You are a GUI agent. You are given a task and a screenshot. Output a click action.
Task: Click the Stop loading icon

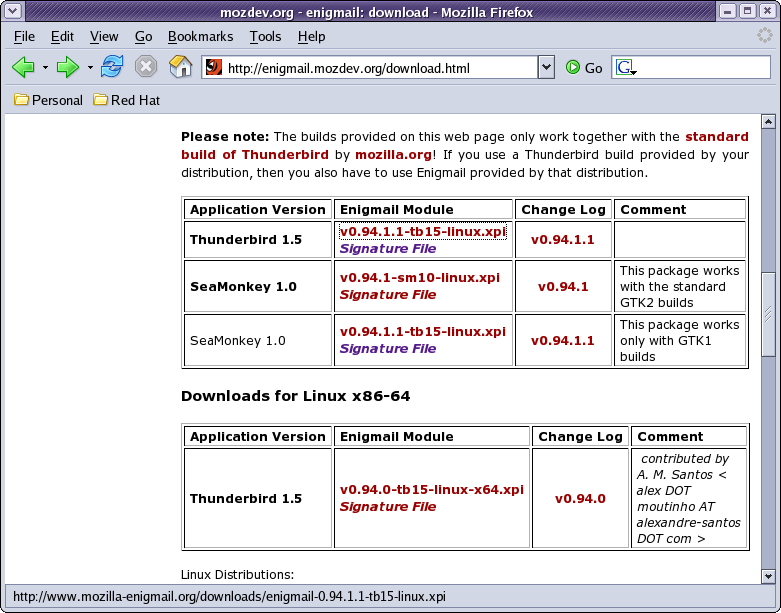(x=146, y=67)
